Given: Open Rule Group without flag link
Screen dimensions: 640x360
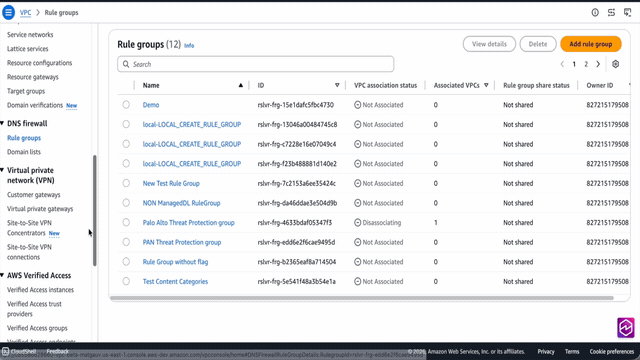Looking at the screenshot, I should (x=175, y=262).
